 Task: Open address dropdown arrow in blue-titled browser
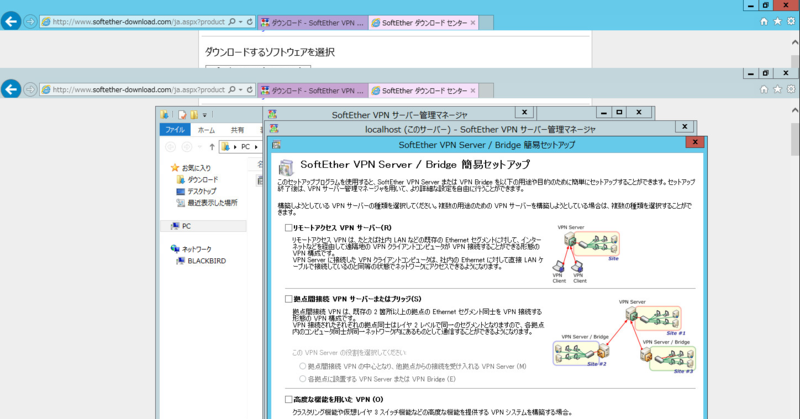(240, 22)
